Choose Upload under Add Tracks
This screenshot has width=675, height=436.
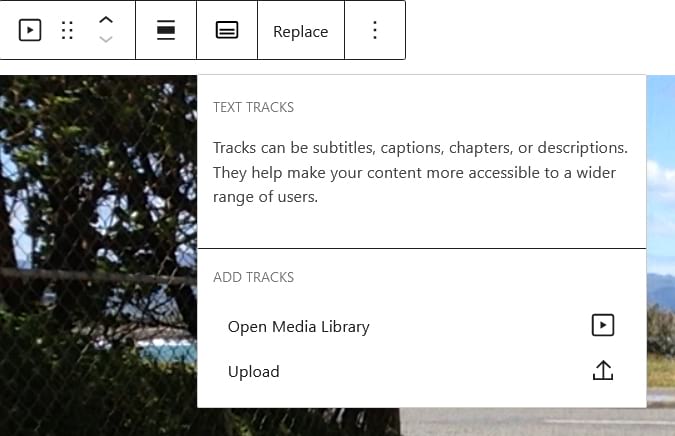254,371
